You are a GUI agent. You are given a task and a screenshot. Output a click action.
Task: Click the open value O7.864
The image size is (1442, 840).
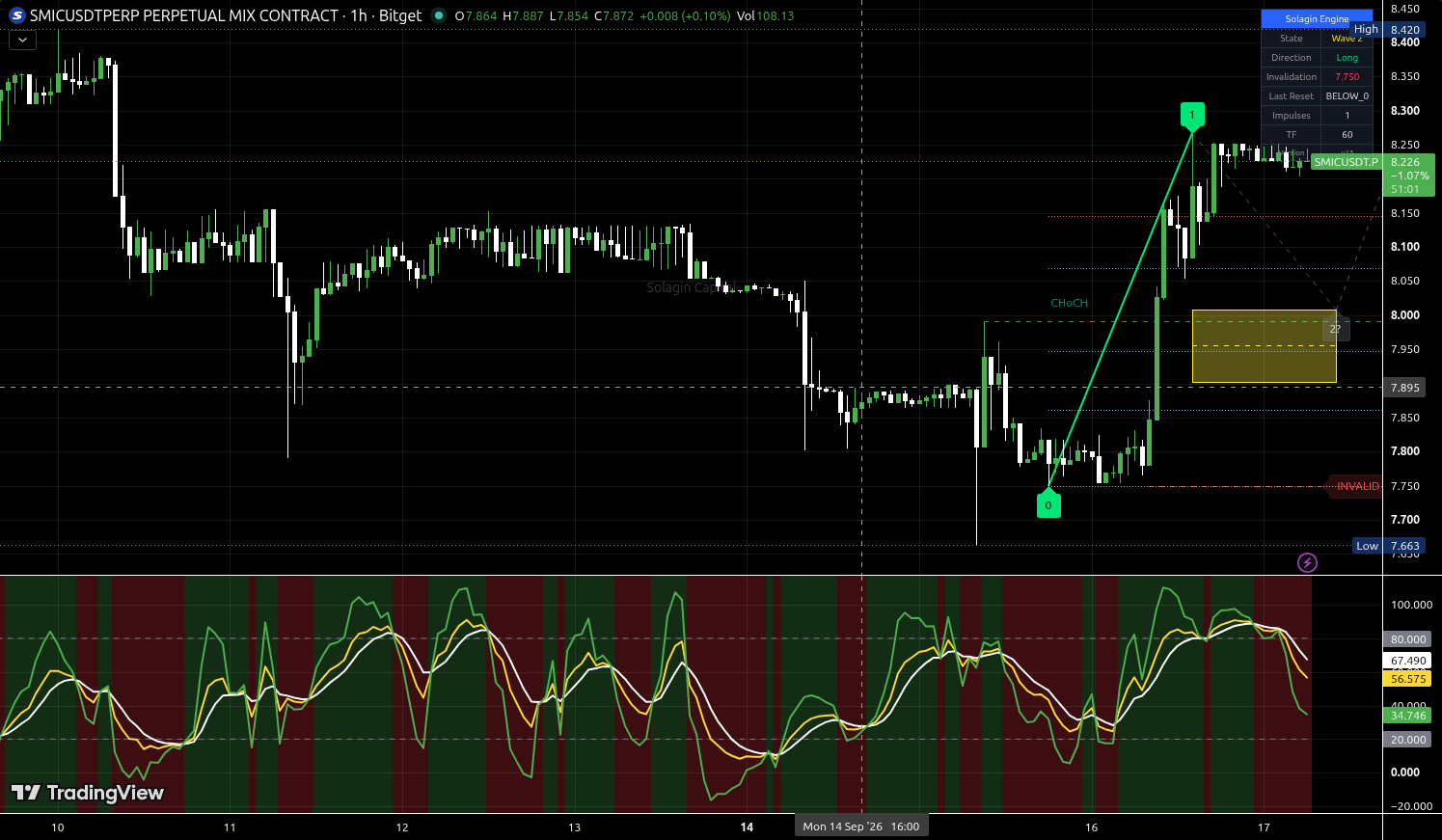tap(476, 15)
